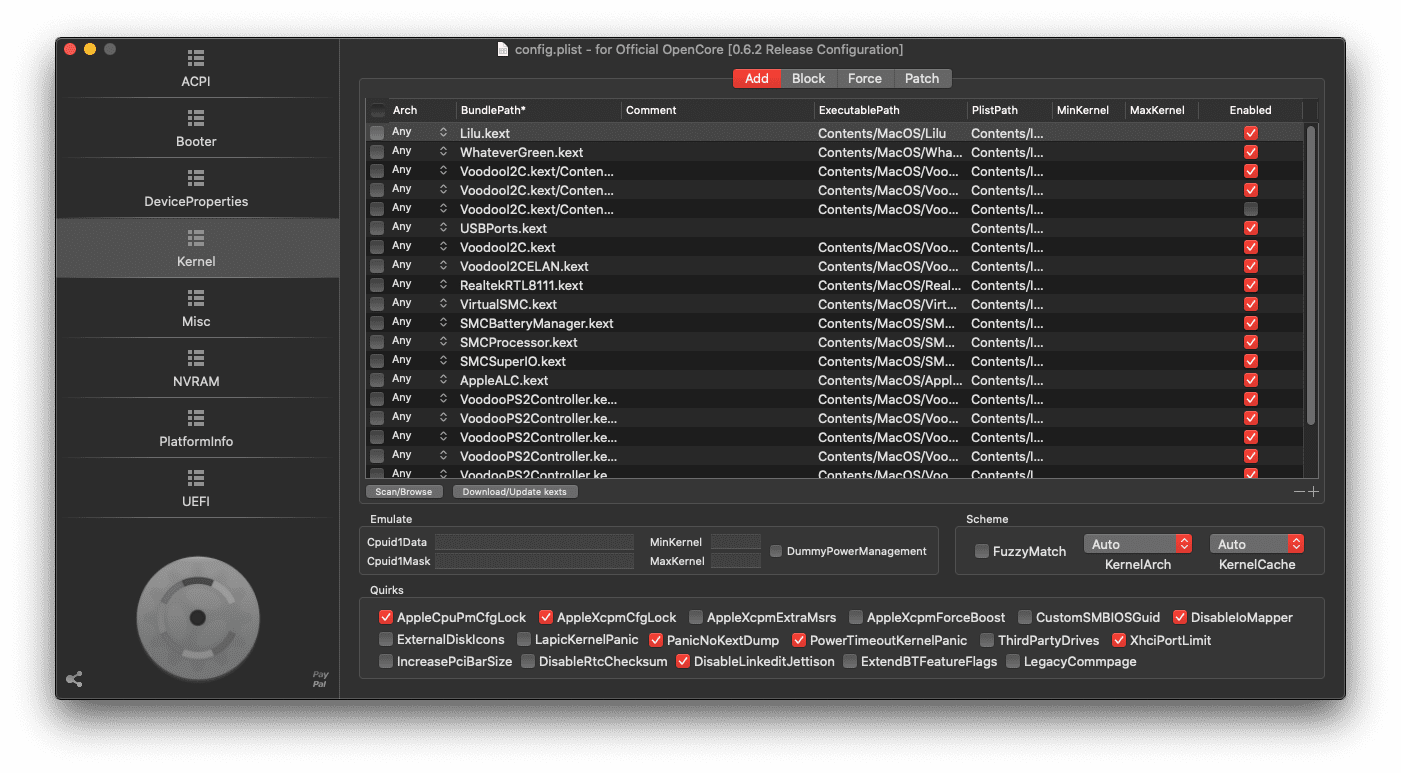The height and width of the screenshot is (773, 1401).
Task: Open Arch stepper for VoodooI2CELAN.kext row
Action: (x=443, y=265)
